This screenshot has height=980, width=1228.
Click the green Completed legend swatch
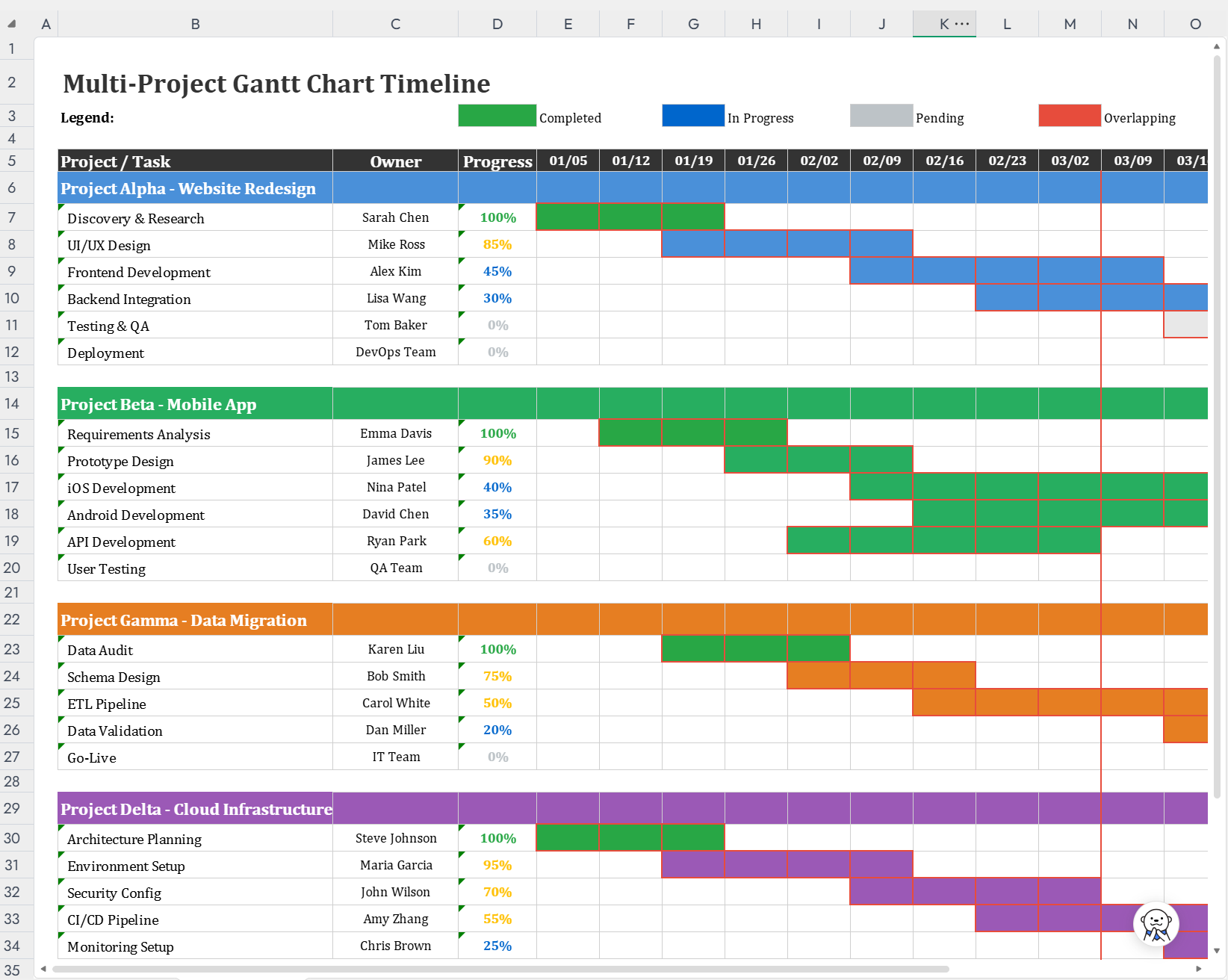497,115
